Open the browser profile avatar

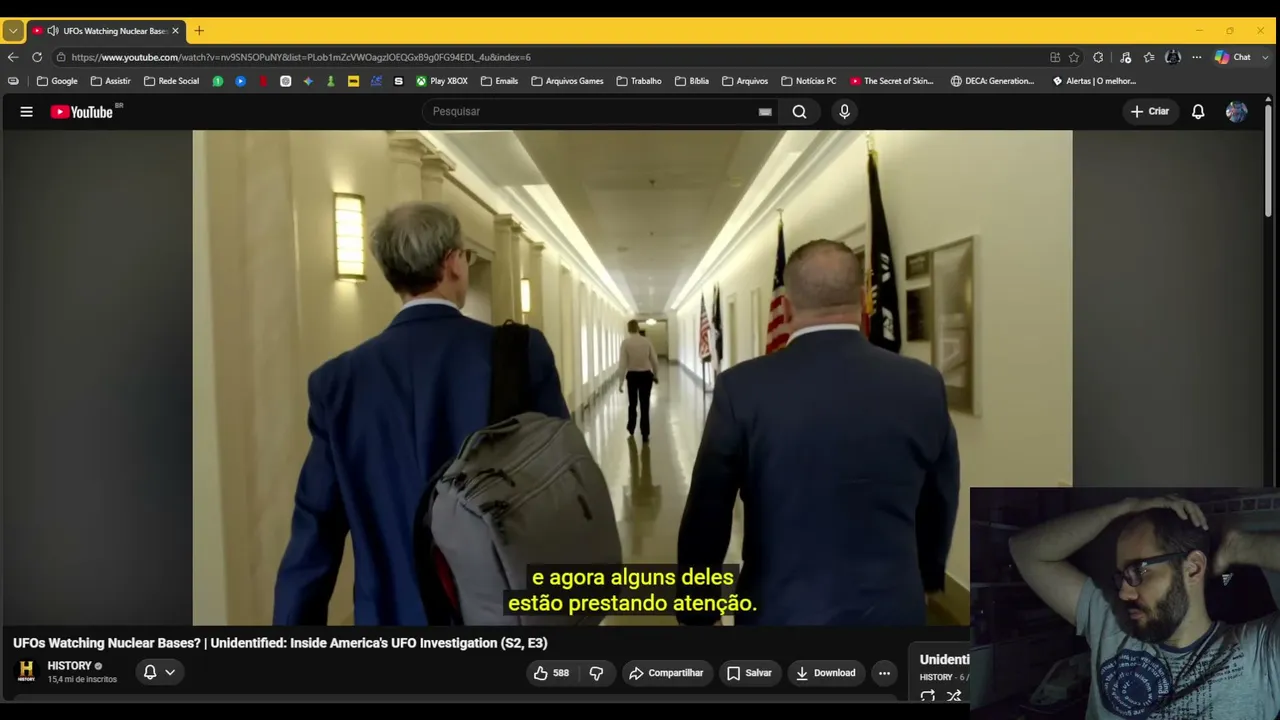1173,57
